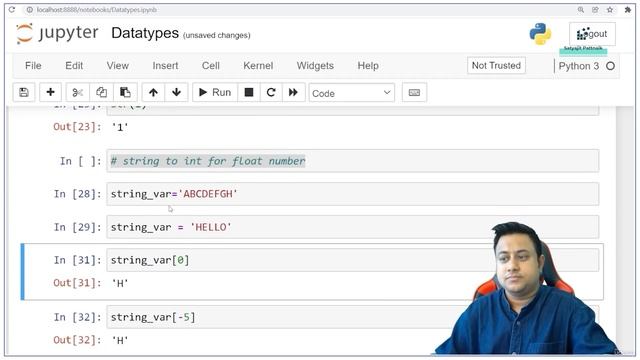Click the Not Trusted button
This screenshot has height=360, width=640.
(x=496, y=66)
